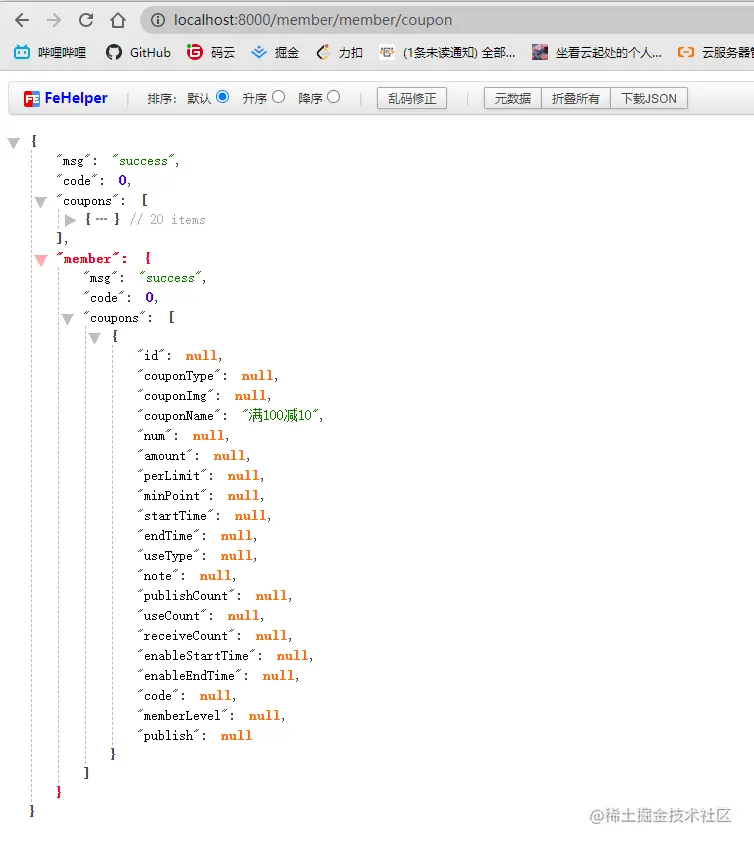754x847 pixels.
Task: Click the 元数据 button
Action: [x=513, y=98]
